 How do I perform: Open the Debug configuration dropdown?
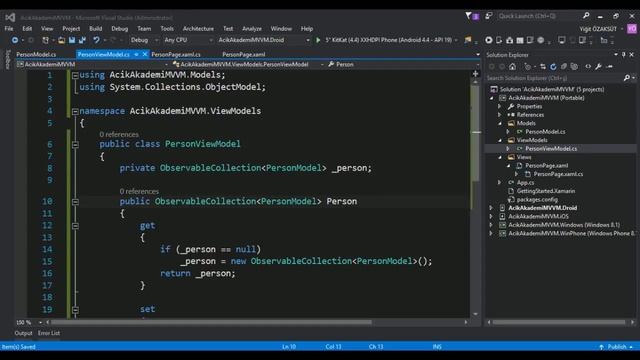[x=144, y=40]
